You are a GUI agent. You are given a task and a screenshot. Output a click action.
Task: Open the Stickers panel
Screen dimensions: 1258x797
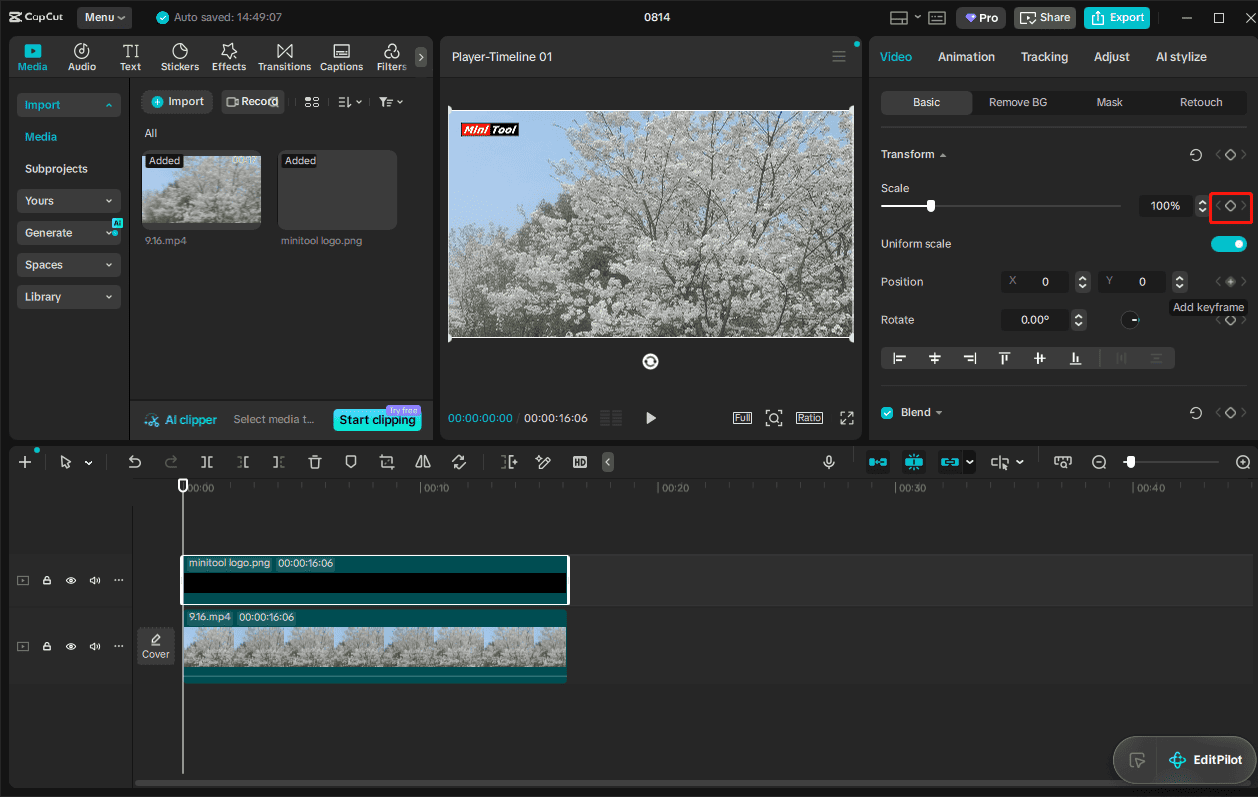click(180, 57)
